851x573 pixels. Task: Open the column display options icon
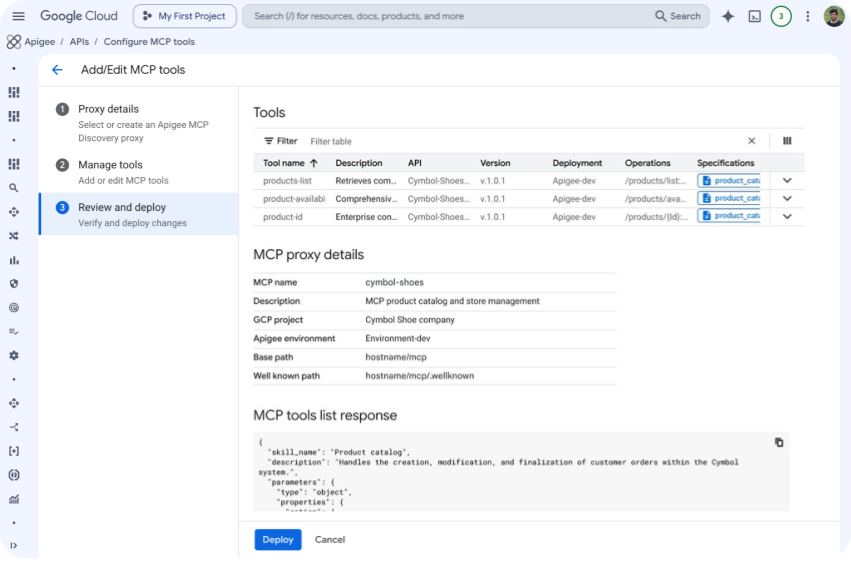(x=787, y=141)
